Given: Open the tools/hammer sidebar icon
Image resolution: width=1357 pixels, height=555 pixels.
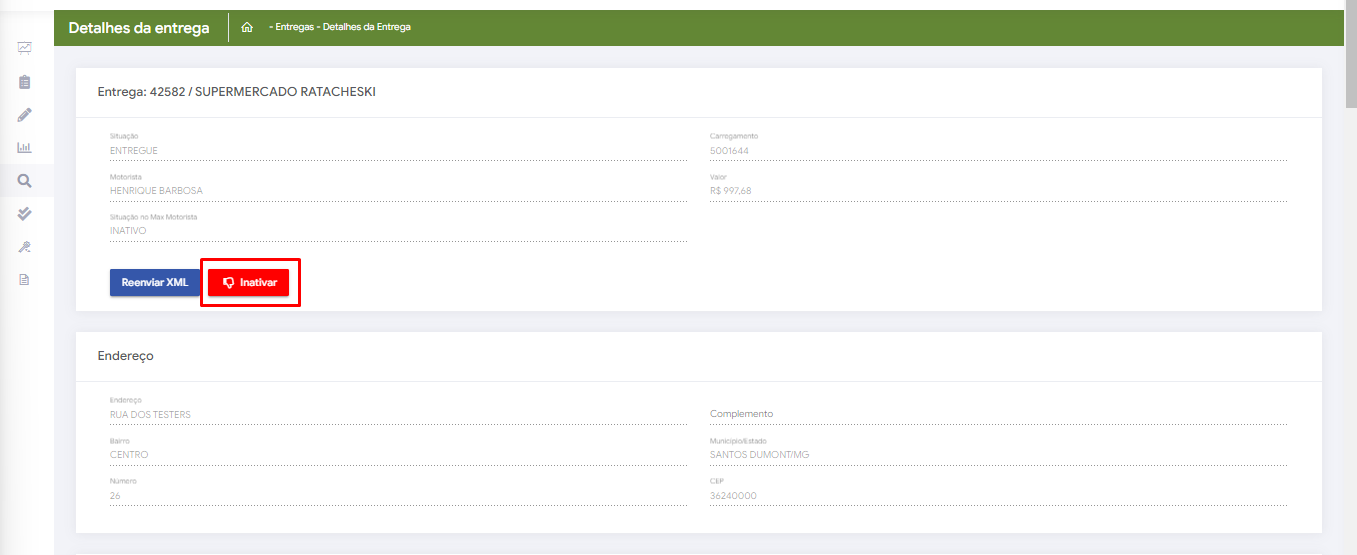Looking at the screenshot, I should point(25,246).
